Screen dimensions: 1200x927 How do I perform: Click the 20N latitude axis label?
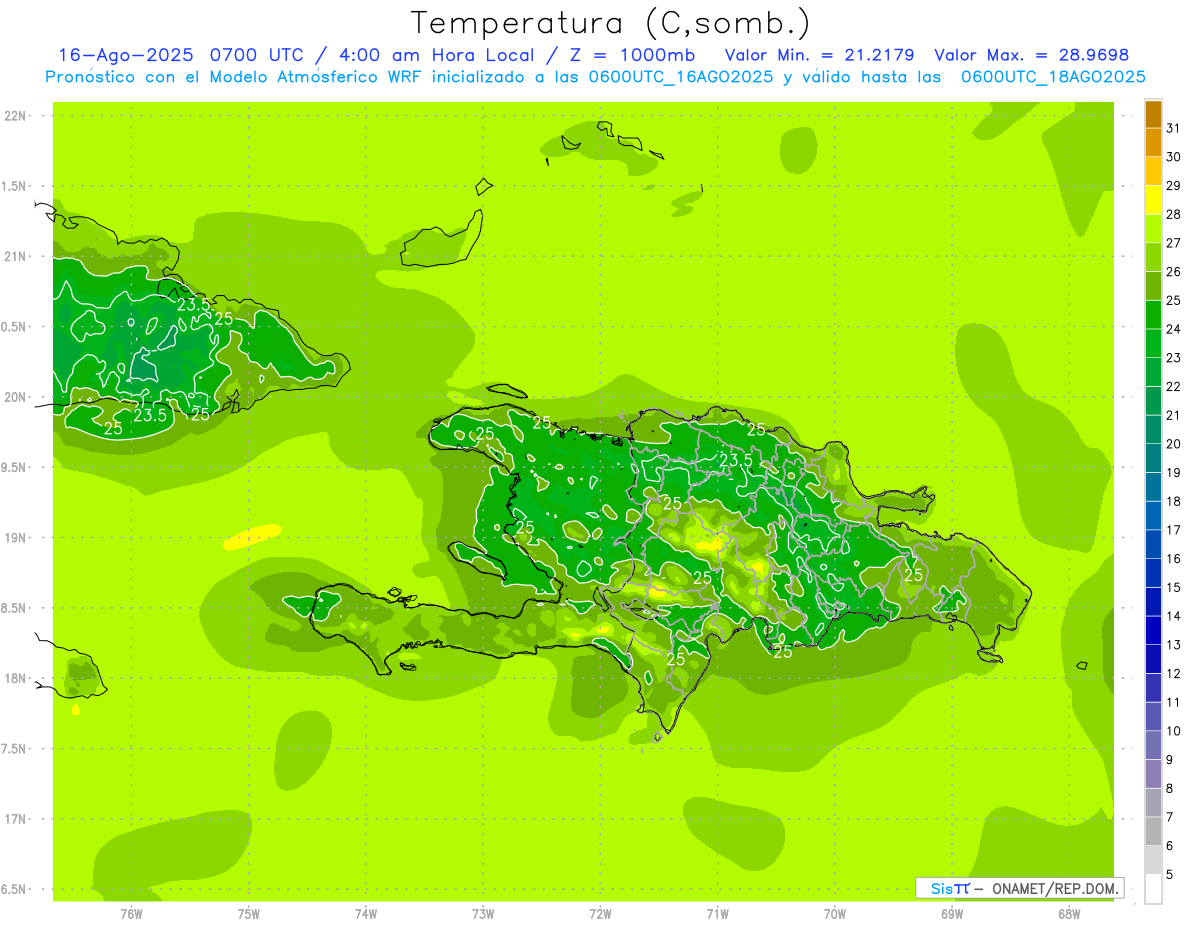pyautogui.click(x=15, y=397)
